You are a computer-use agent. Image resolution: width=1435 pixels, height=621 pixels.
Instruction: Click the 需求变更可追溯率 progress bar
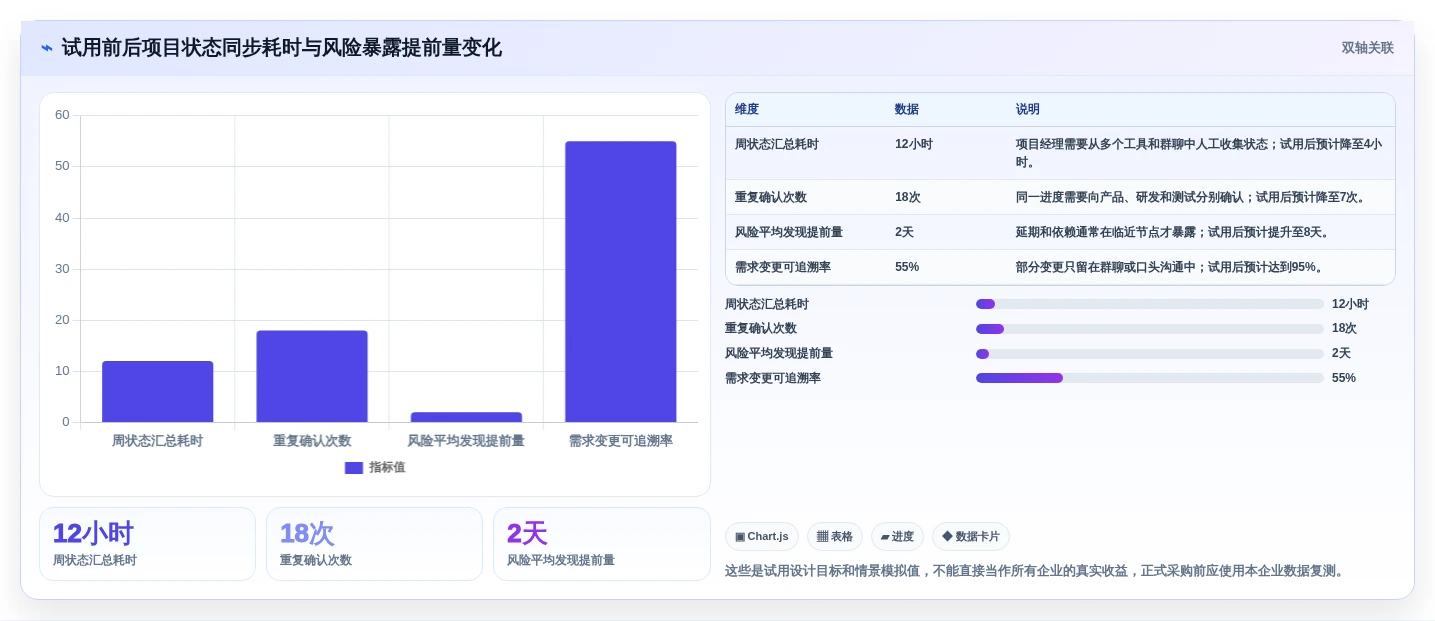click(1150, 378)
